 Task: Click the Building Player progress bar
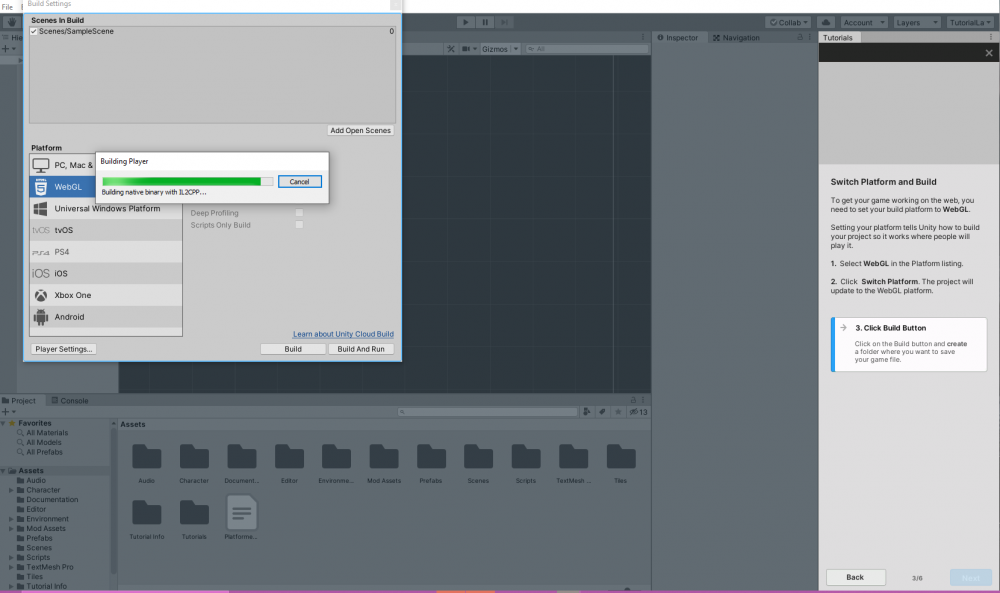click(188, 182)
